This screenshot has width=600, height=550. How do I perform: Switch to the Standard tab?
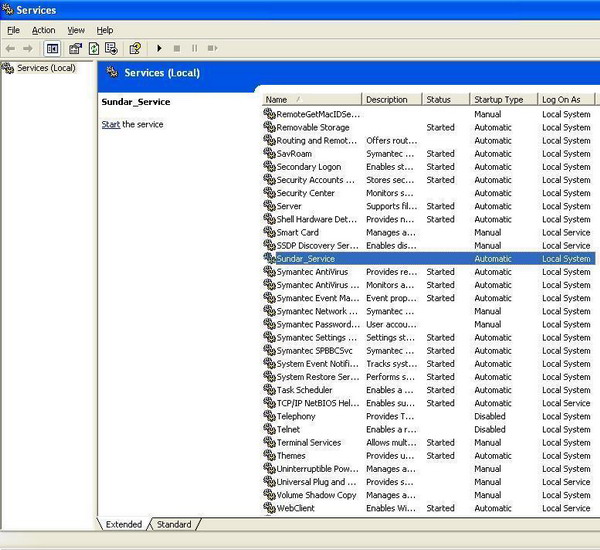click(174, 524)
